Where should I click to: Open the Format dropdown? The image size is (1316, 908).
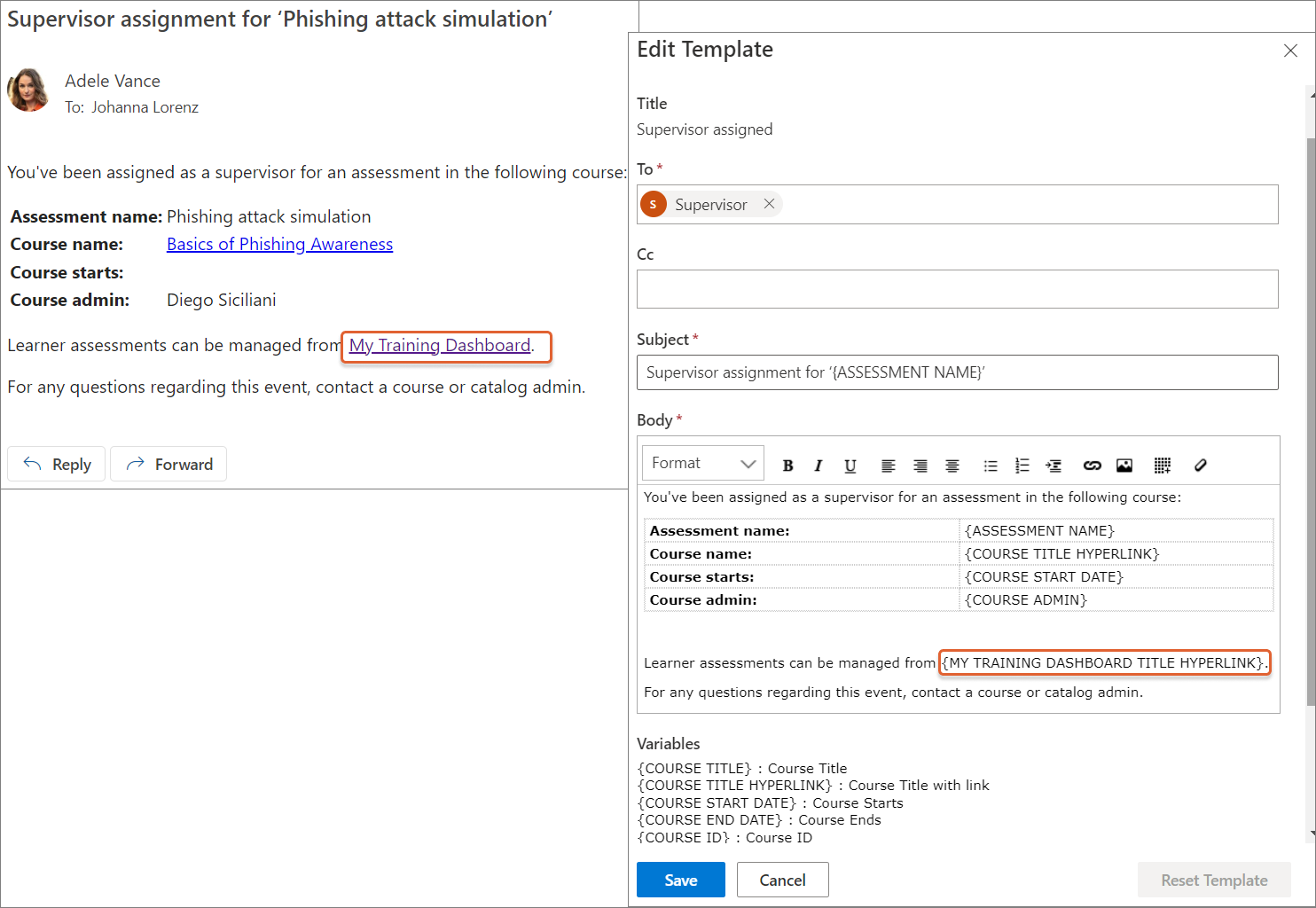pyautogui.click(x=702, y=463)
